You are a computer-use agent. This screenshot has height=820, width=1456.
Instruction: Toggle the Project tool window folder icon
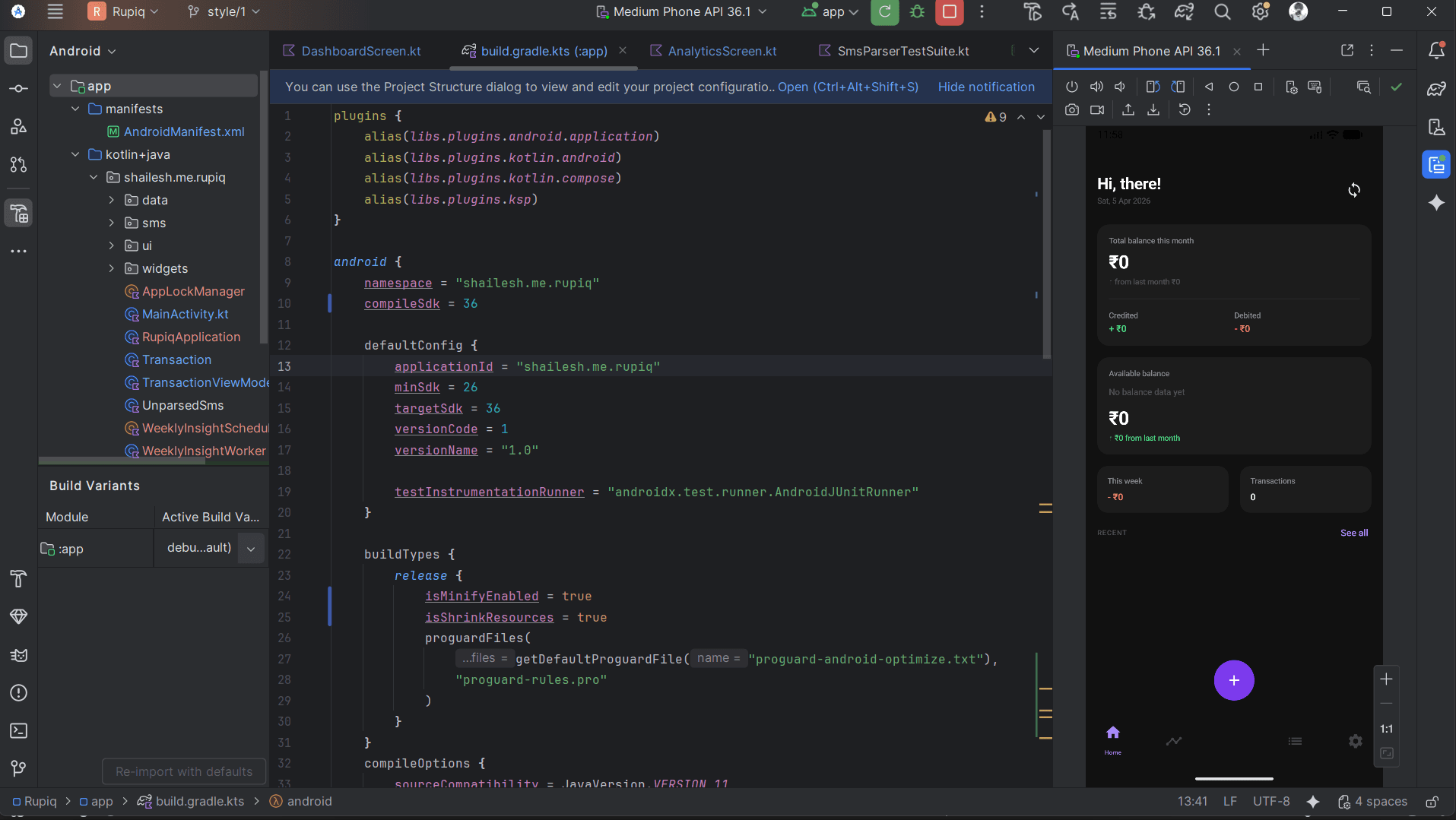[x=19, y=51]
